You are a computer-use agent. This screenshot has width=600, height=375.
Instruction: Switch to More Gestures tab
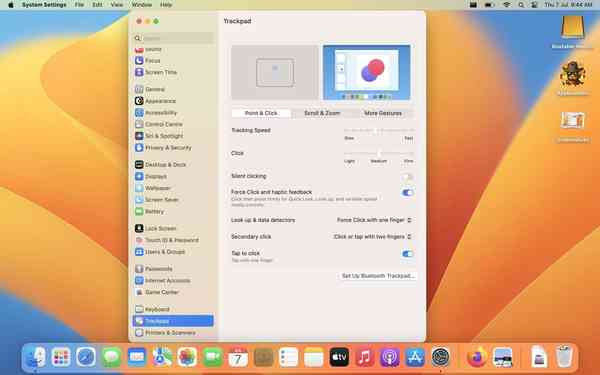click(383, 113)
